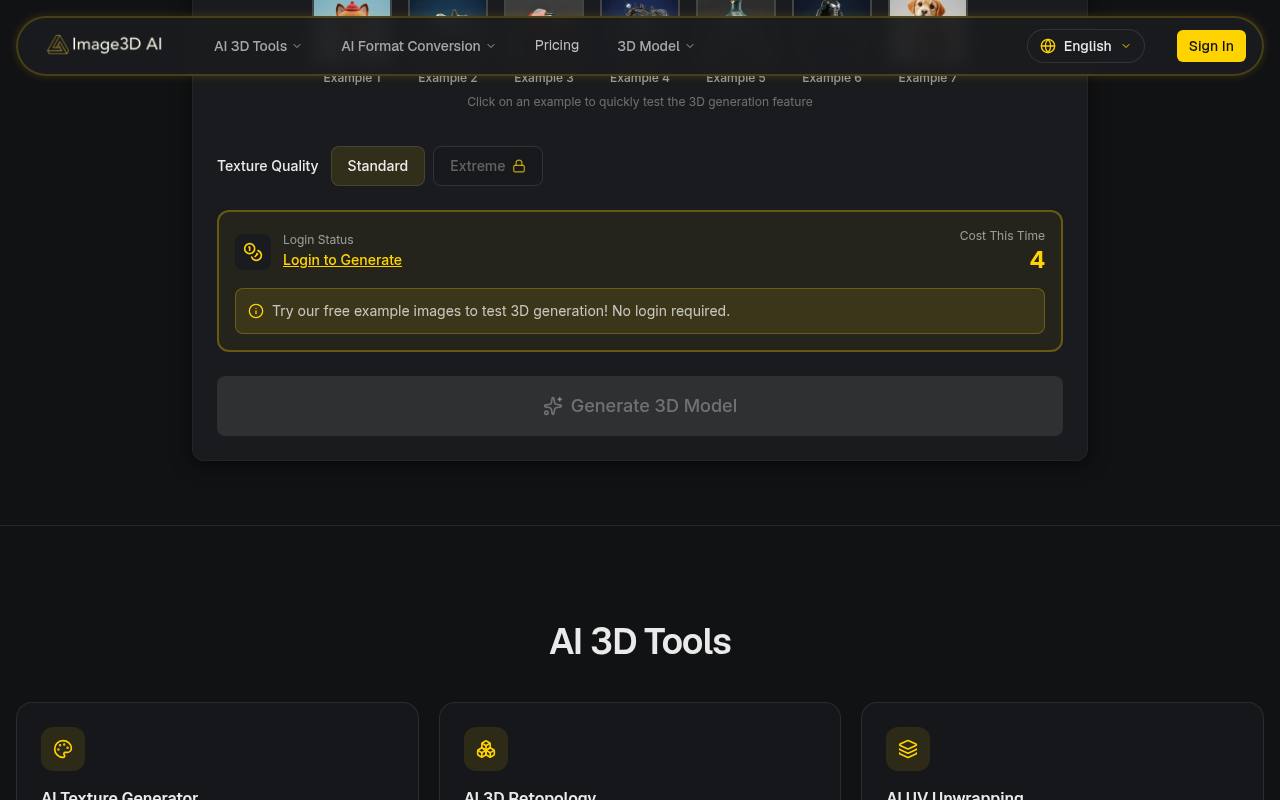
Task: Click the Image3D AI brand name
Action: pos(117,45)
